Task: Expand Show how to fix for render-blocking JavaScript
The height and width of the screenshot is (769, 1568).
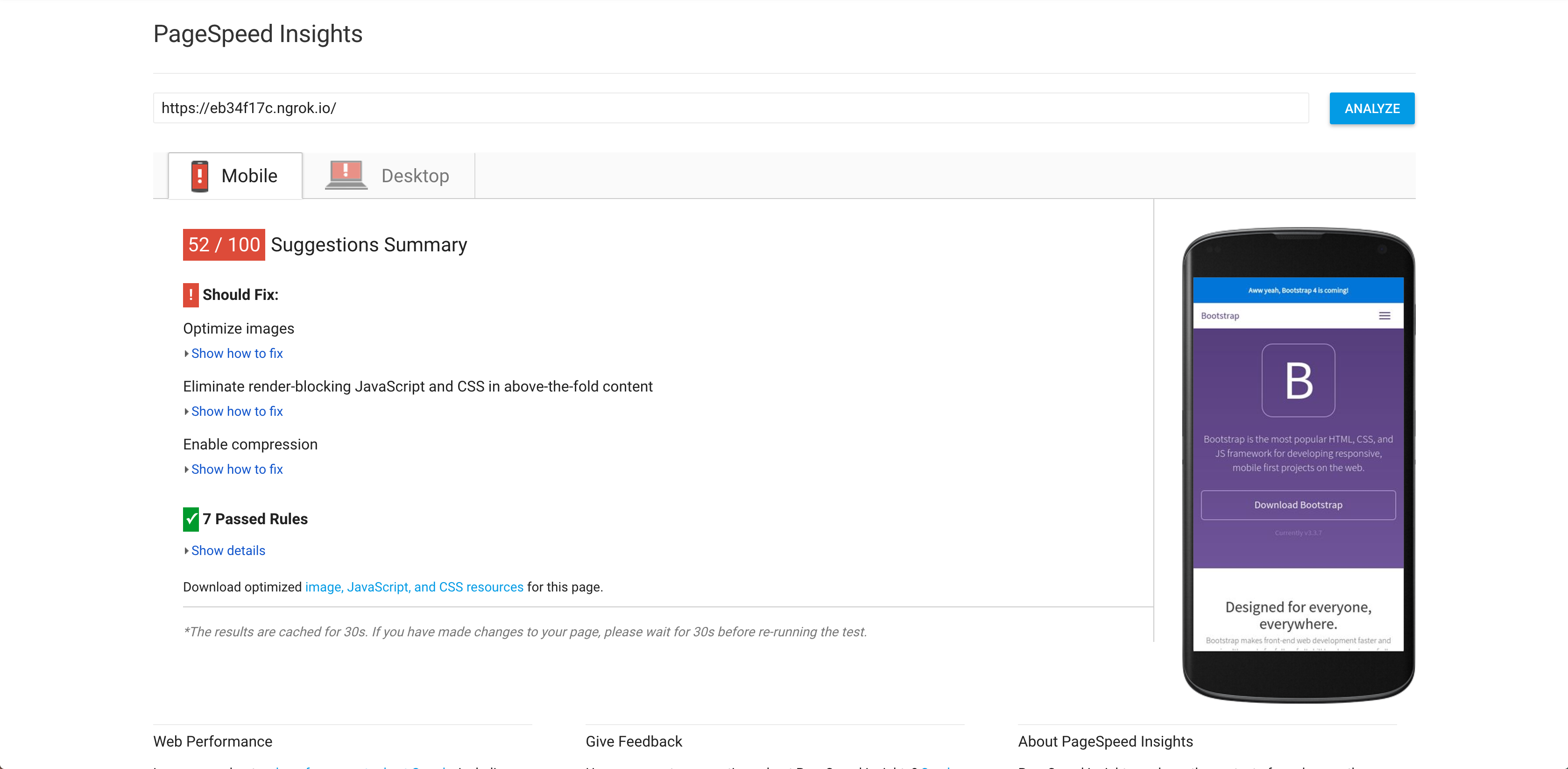Action: pyautogui.click(x=237, y=411)
